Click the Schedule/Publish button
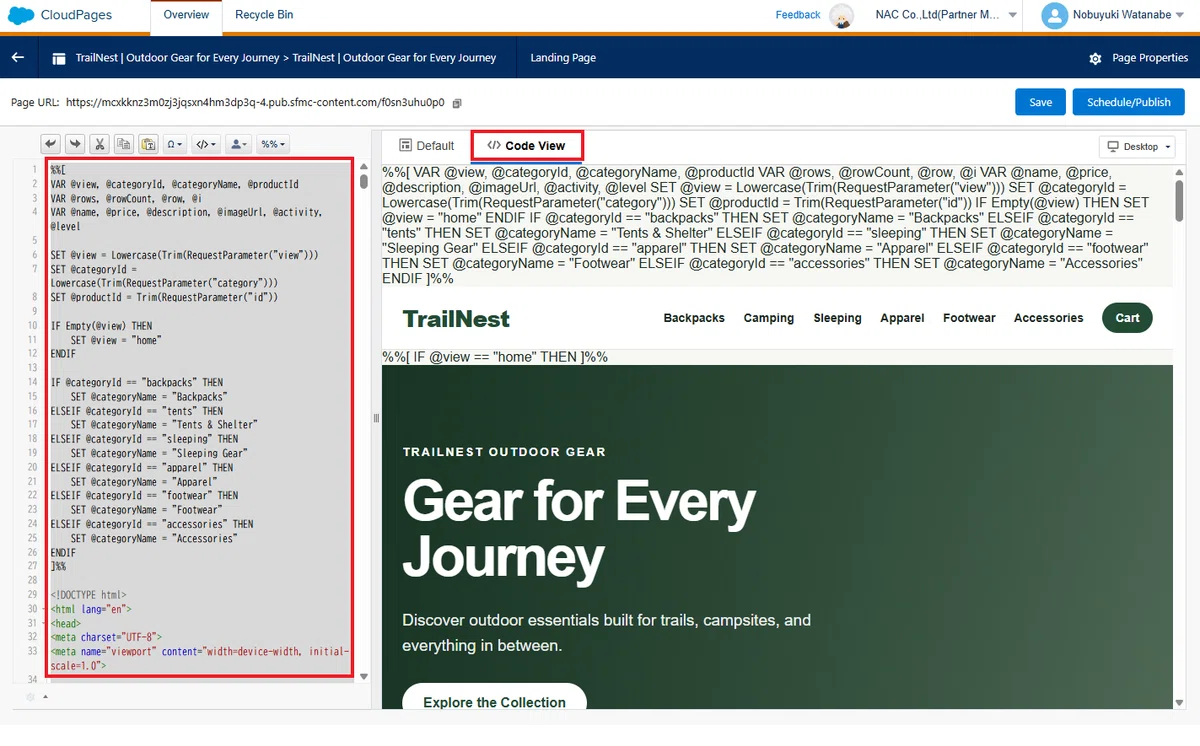This screenshot has width=1200, height=746. (x=1128, y=102)
